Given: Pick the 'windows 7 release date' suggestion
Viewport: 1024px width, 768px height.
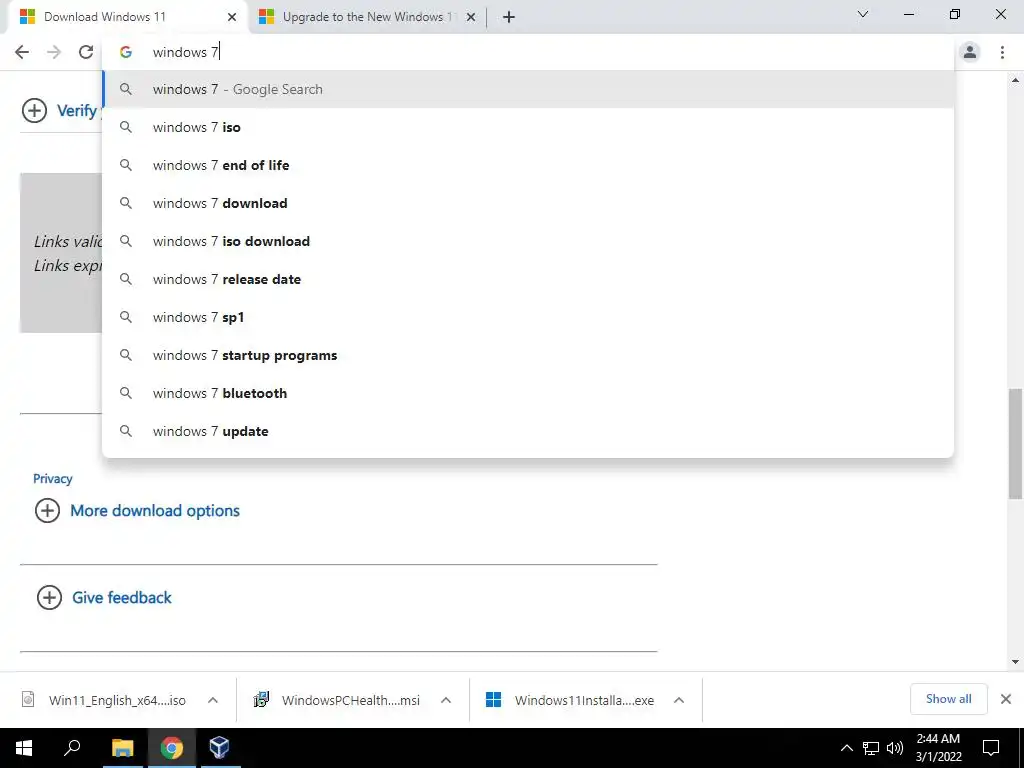Looking at the screenshot, I should point(528,279).
